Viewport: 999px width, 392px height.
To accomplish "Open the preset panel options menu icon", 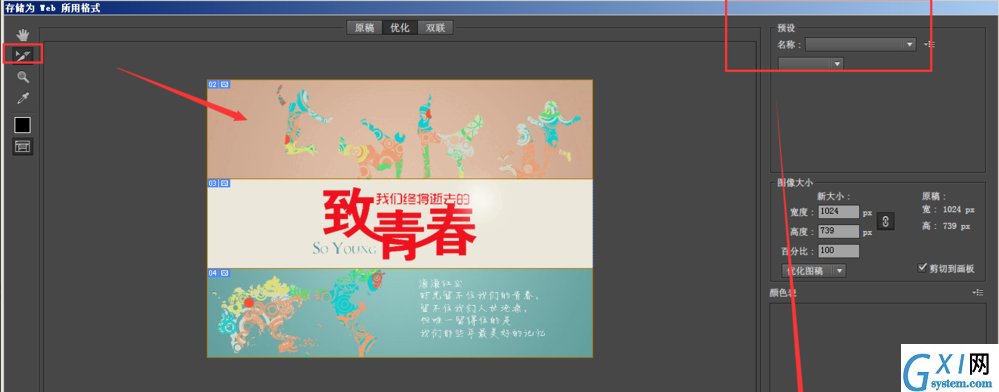I will click(930, 45).
